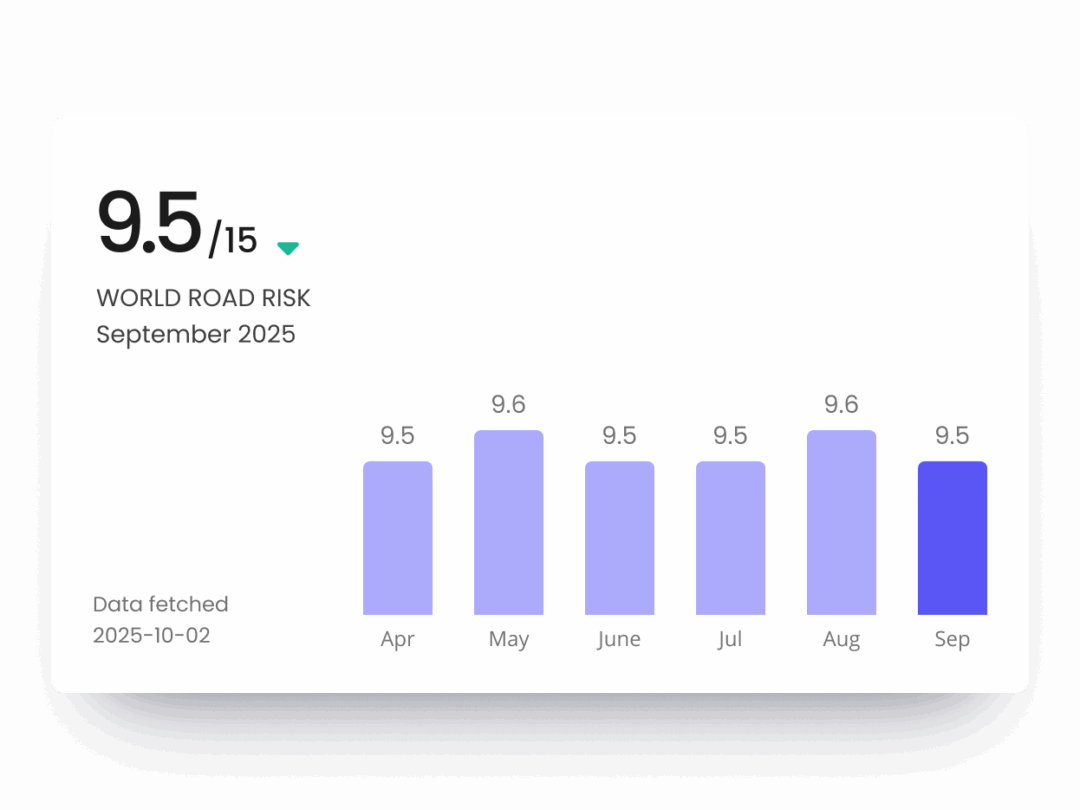Click the Jul axis label
This screenshot has height=810, width=1080.
pos(731,640)
